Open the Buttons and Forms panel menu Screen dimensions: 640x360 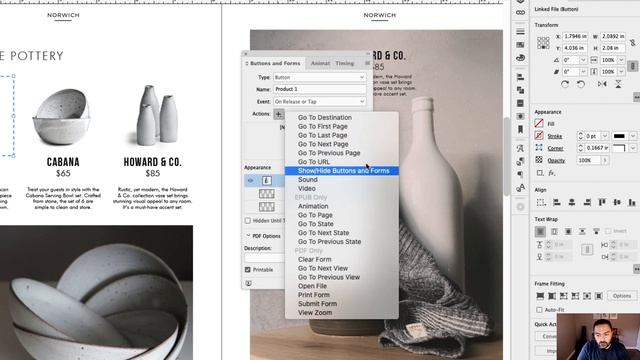(x=367, y=63)
